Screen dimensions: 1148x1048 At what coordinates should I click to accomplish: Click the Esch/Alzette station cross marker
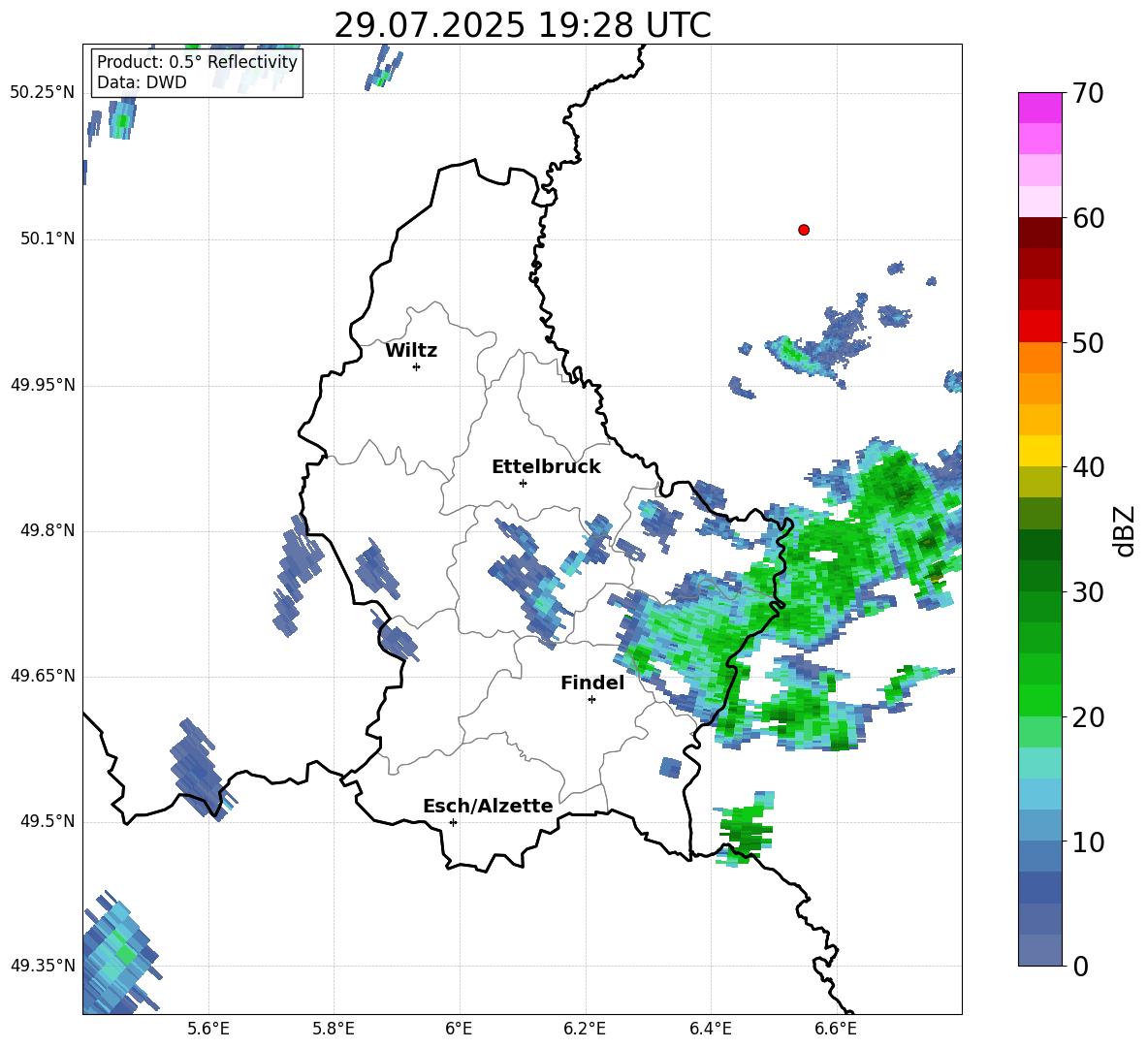(453, 822)
